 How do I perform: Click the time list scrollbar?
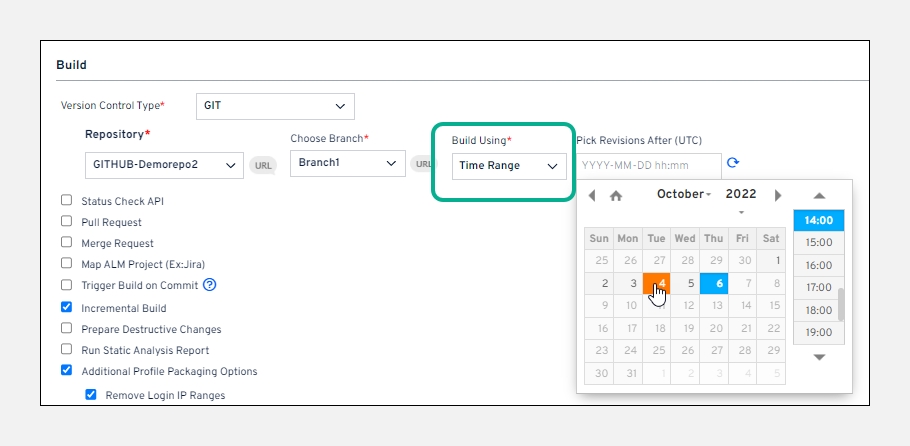tap(841, 304)
